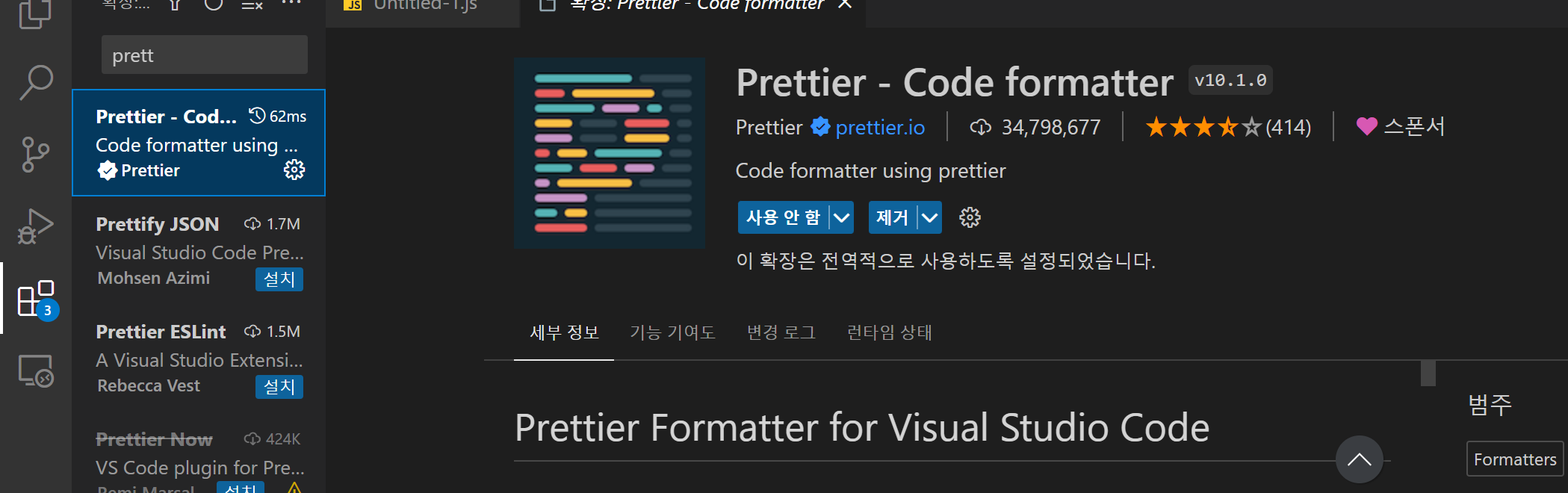Open manage gear on Prettier detail page
Screen dimensions: 1568x493
click(970, 217)
